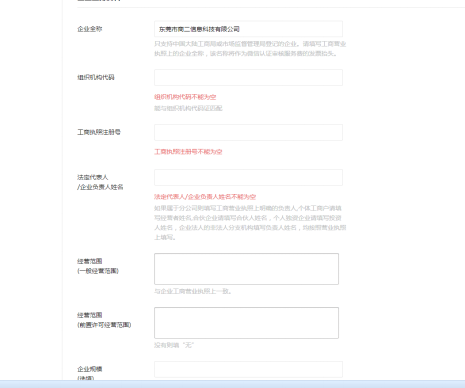Click the (前置许可经营范围) label text
The image size is (465, 388).
[x=104, y=325]
